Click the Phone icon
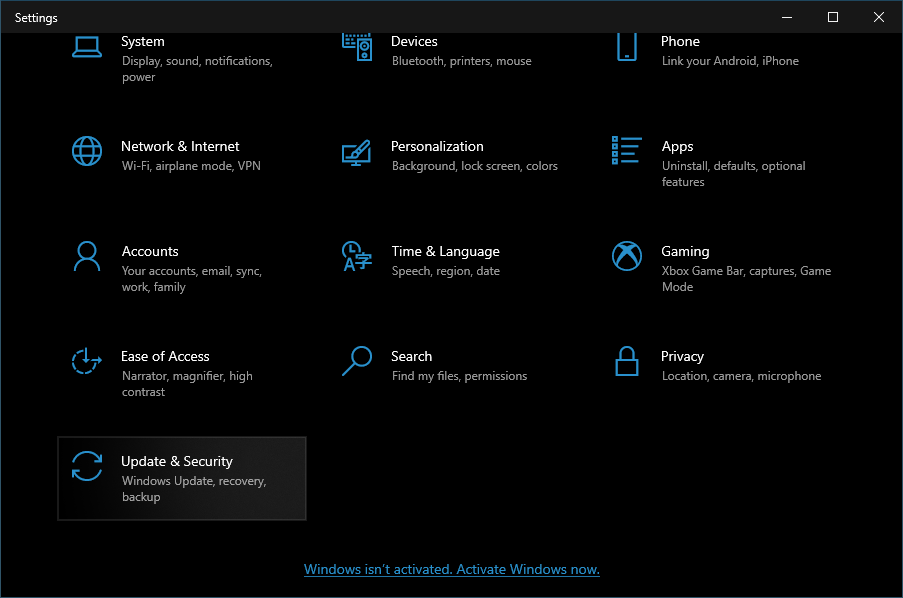This screenshot has height=598, width=903. (x=627, y=46)
